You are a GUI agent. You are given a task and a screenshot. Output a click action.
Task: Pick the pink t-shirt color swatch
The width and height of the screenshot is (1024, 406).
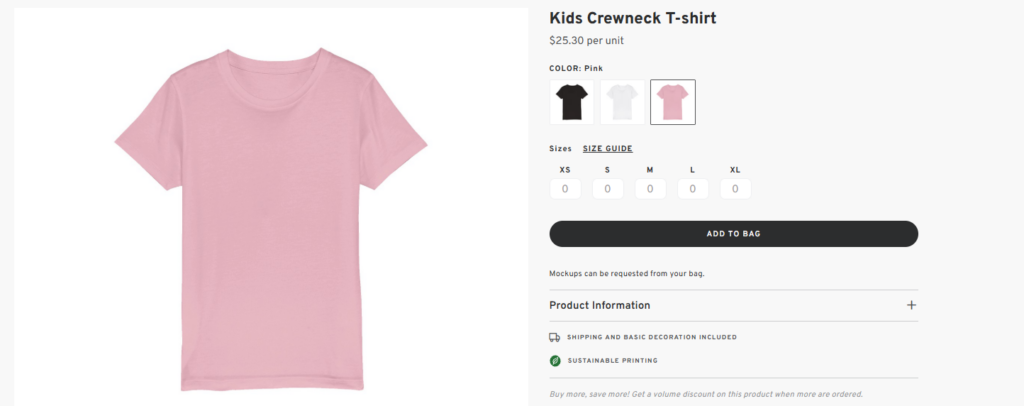pos(672,102)
